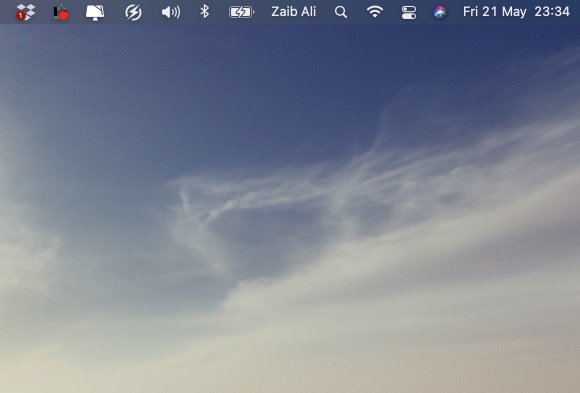Open Control Center toggles icon
This screenshot has height=393, width=580.
point(409,12)
